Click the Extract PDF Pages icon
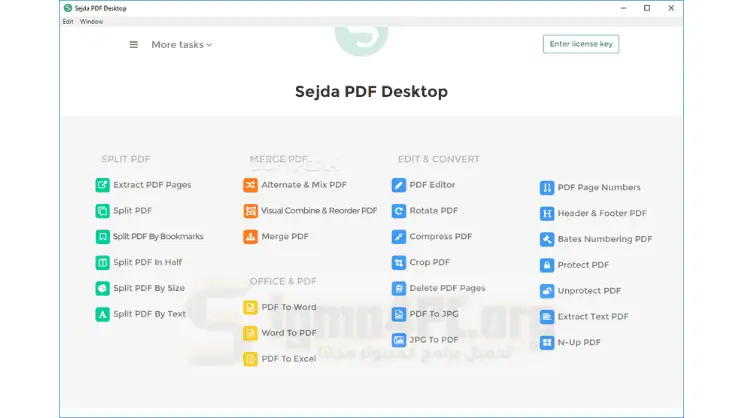743x418 pixels. [x=102, y=185]
